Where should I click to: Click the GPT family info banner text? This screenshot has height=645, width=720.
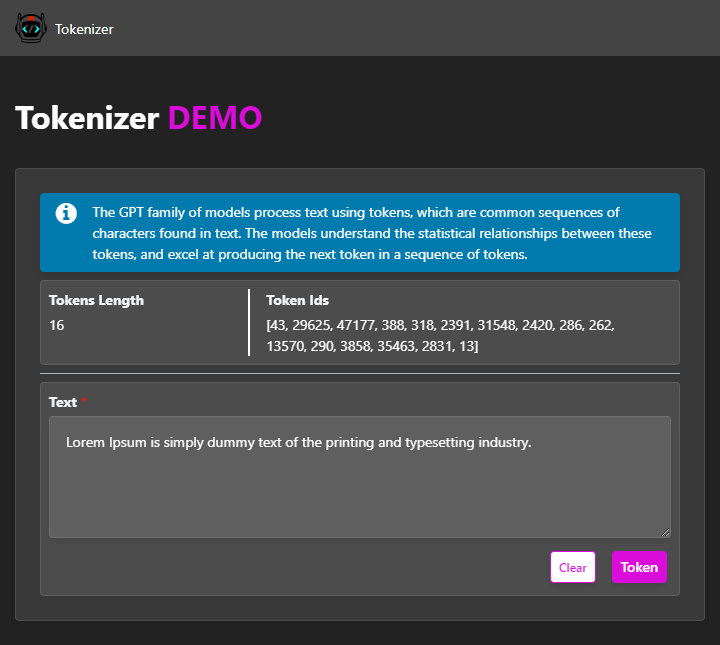371,233
